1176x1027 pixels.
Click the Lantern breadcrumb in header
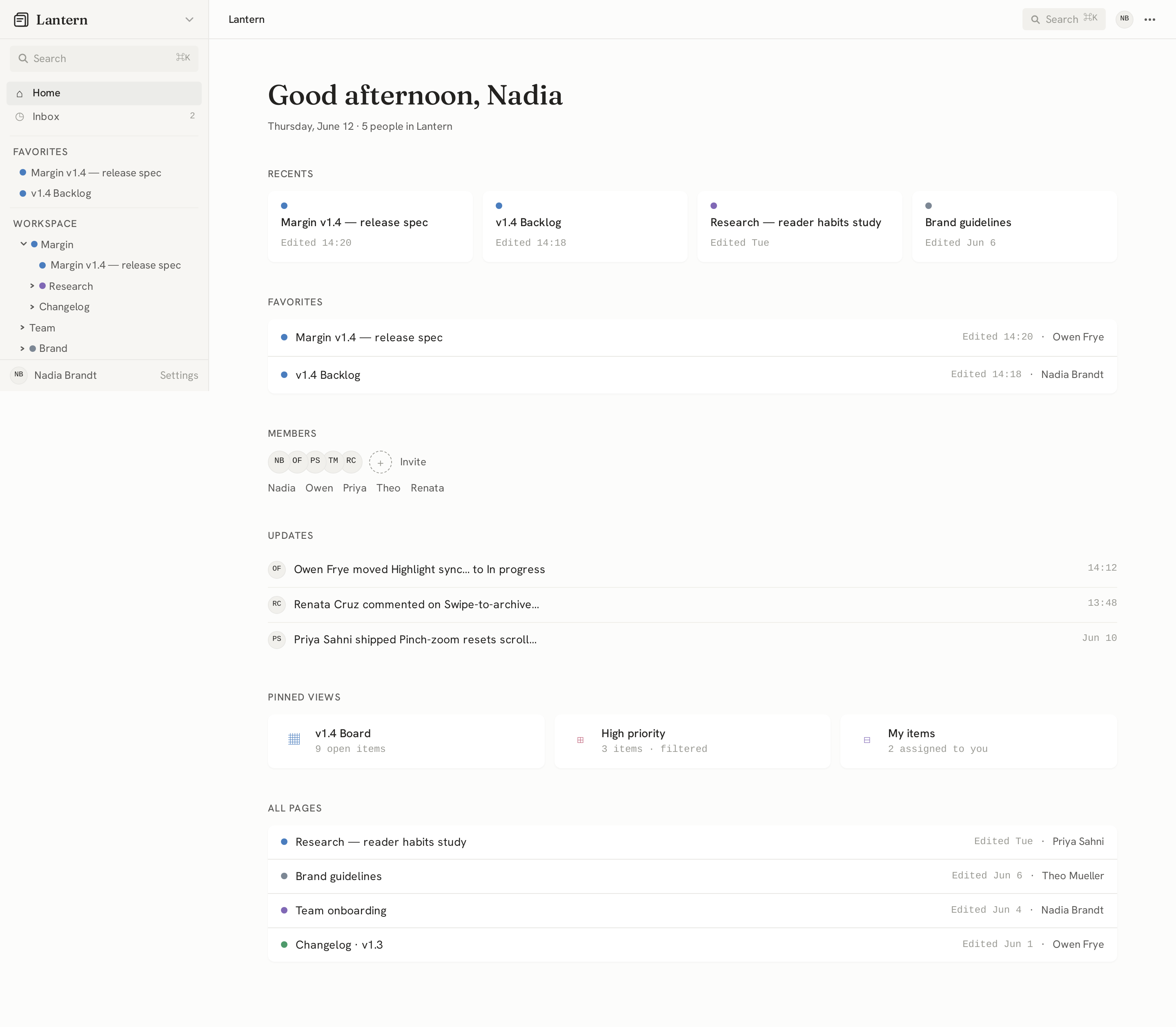(x=247, y=19)
